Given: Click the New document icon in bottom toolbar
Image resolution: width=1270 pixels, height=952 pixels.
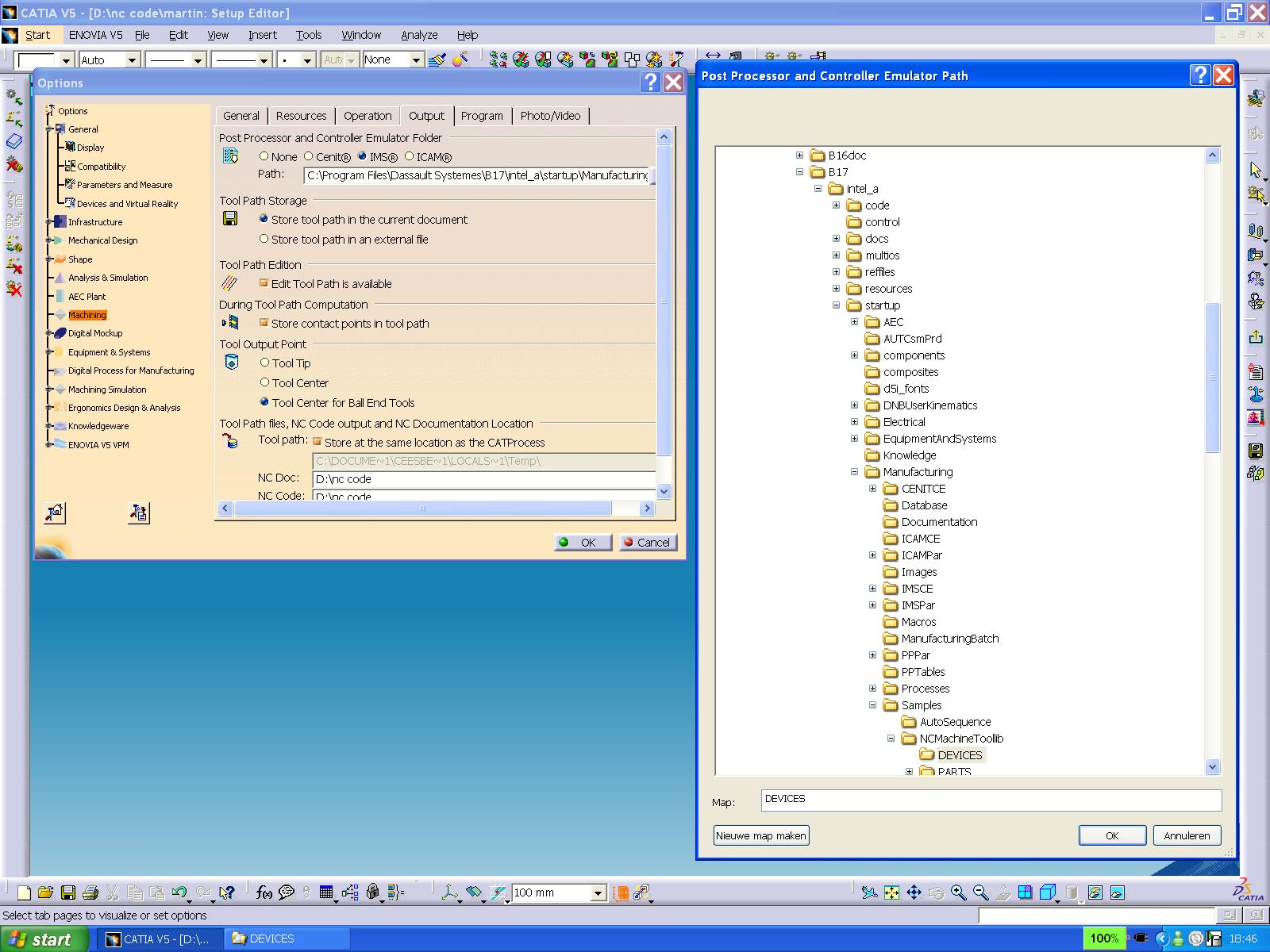Looking at the screenshot, I should pyautogui.click(x=24, y=892).
